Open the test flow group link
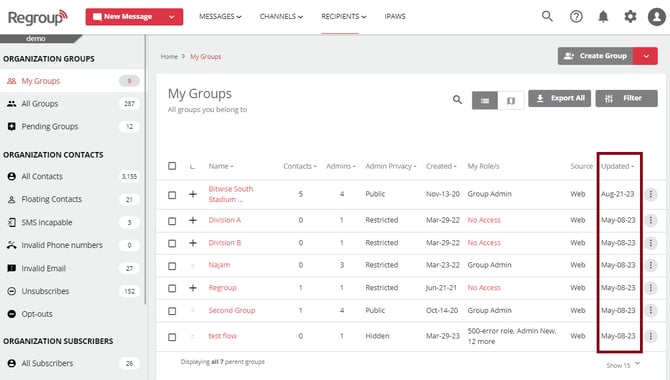The height and width of the screenshot is (380, 670). (223, 336)
